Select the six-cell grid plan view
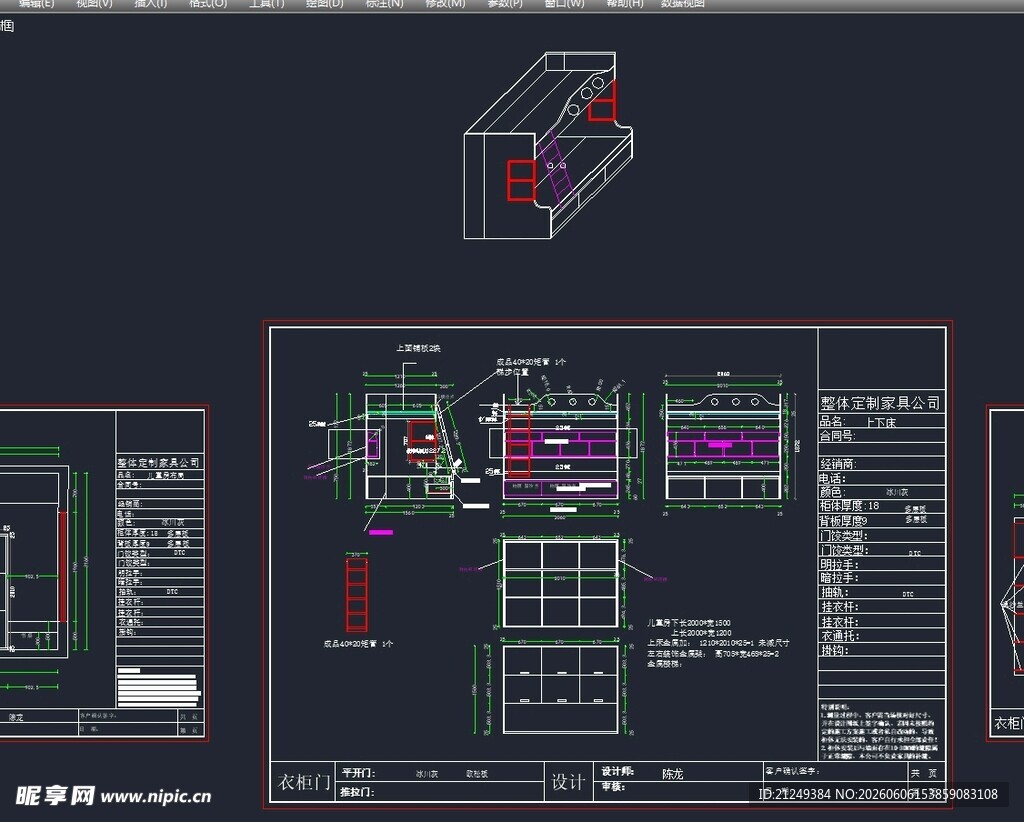Screen dimensions: 1024x822 [x=560, y=583]
